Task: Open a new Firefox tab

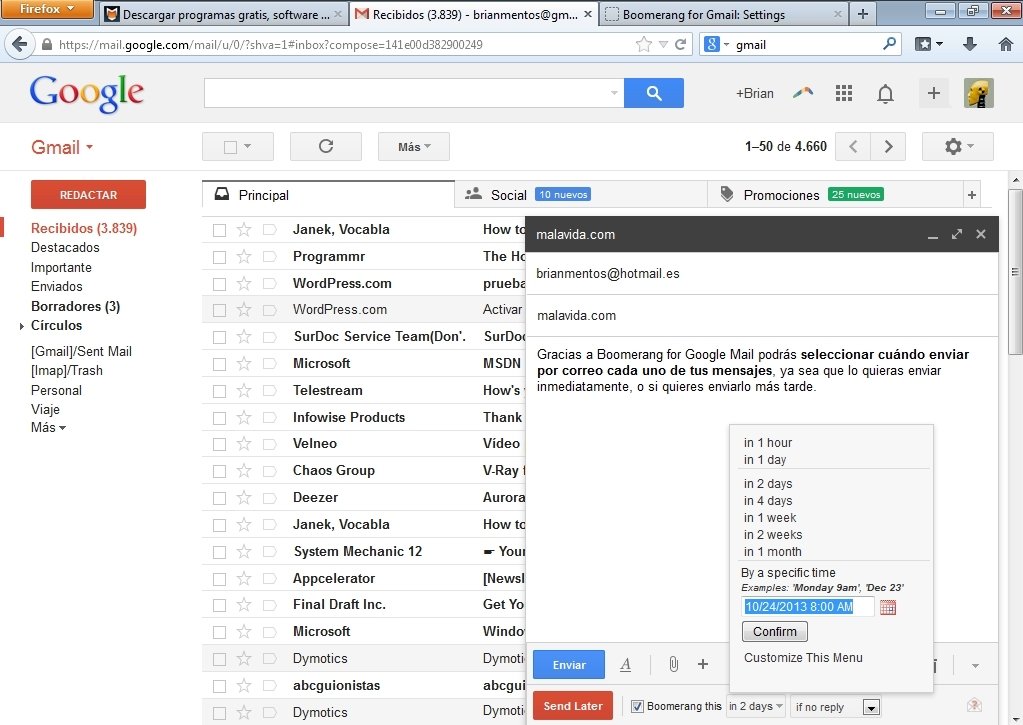Action: click(x=863, y=14)
